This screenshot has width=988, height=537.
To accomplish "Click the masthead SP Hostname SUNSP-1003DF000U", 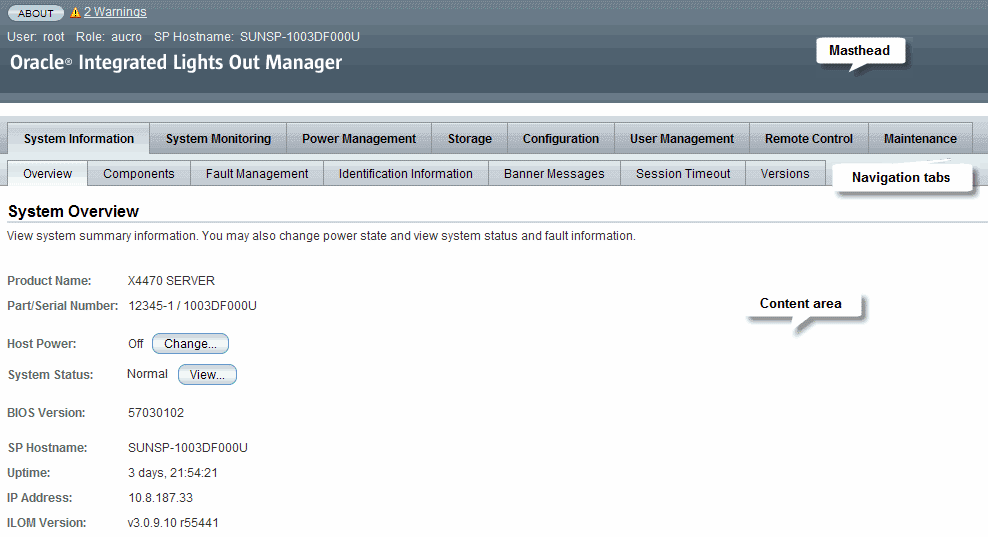I will click(x=257, y=37).
